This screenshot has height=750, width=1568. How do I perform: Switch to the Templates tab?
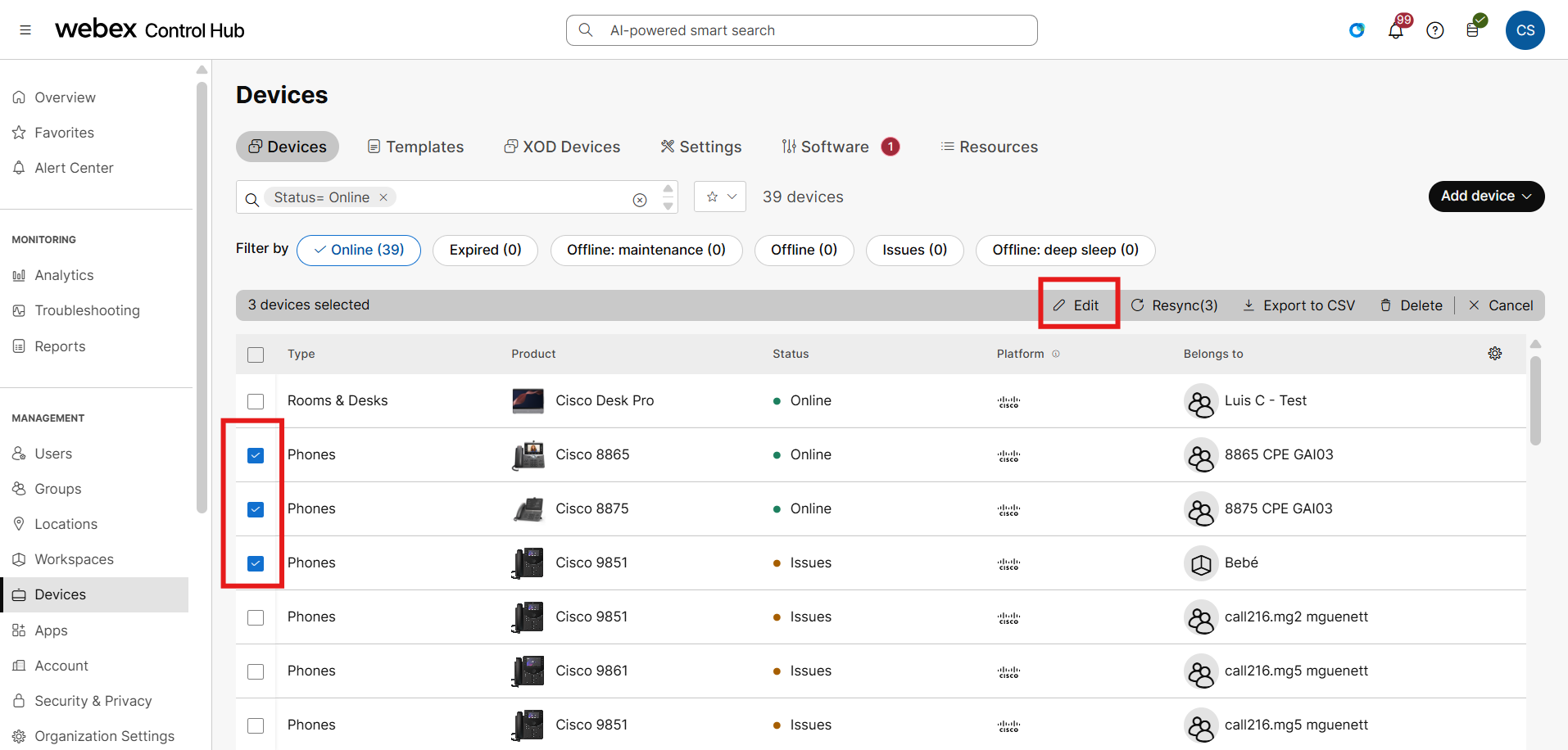click(x=415, y=147)
